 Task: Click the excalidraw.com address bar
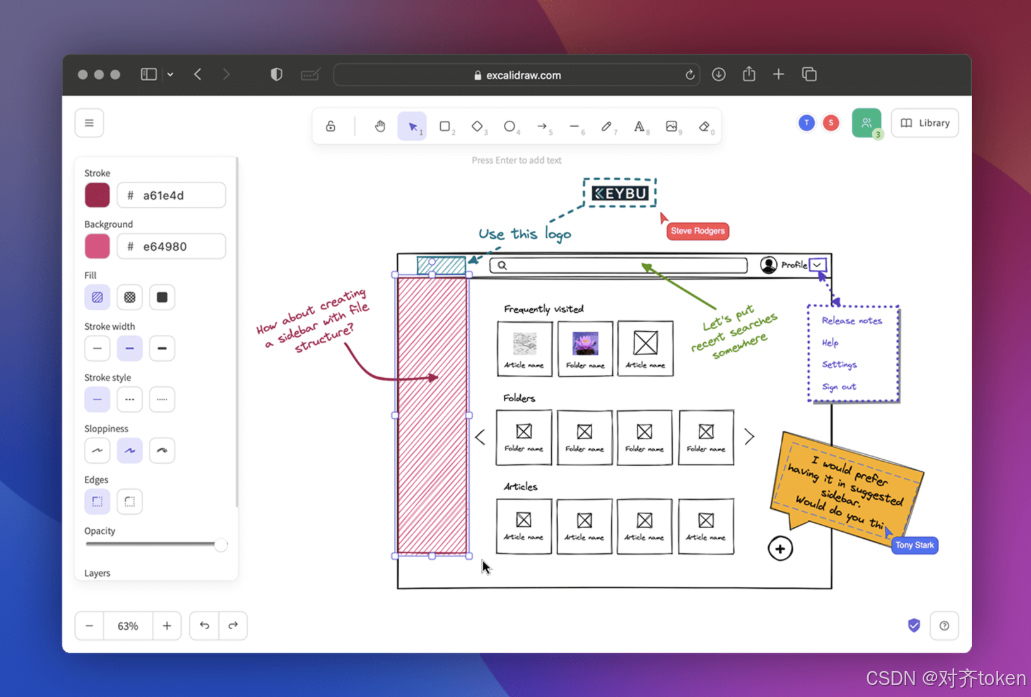517,75
